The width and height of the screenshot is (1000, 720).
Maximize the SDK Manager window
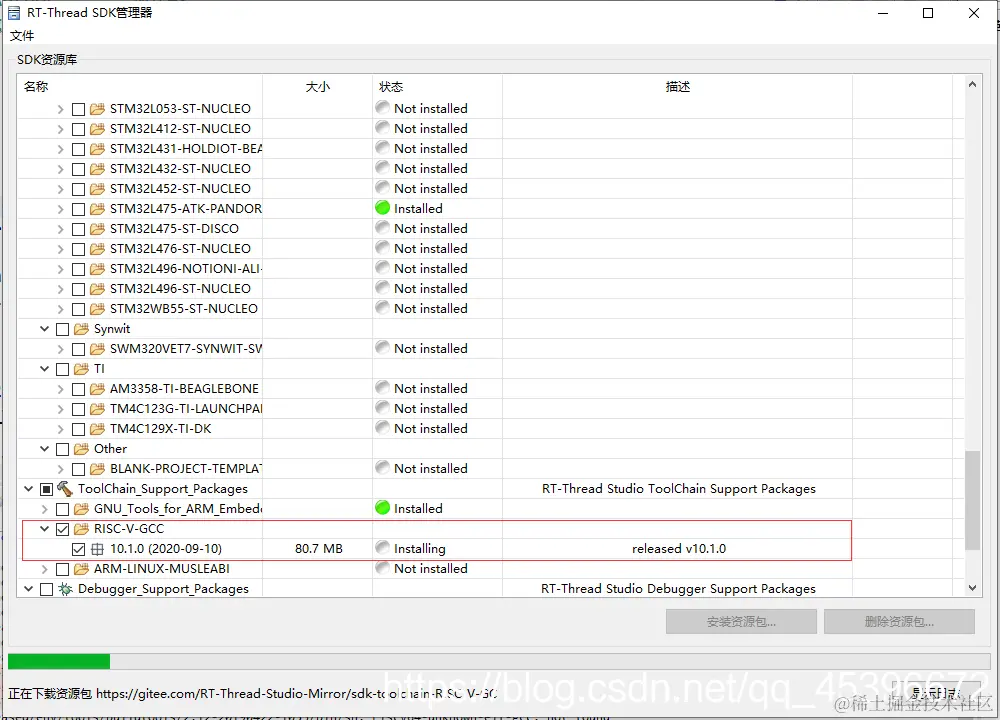(x=928, y=13)
